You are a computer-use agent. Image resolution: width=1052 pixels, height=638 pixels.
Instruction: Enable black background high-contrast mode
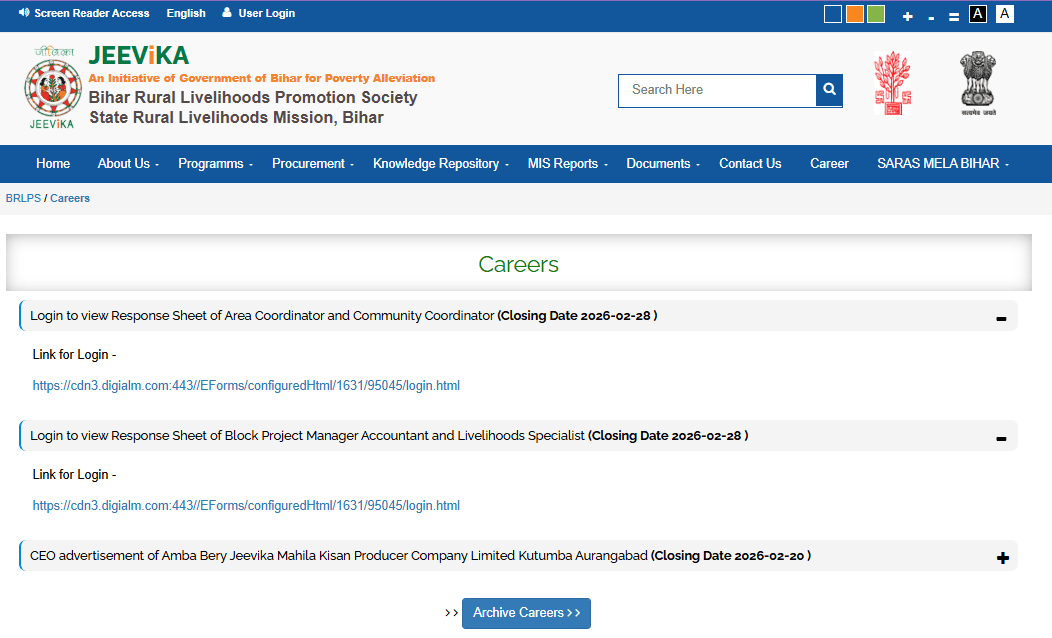(x=978, y=14)
